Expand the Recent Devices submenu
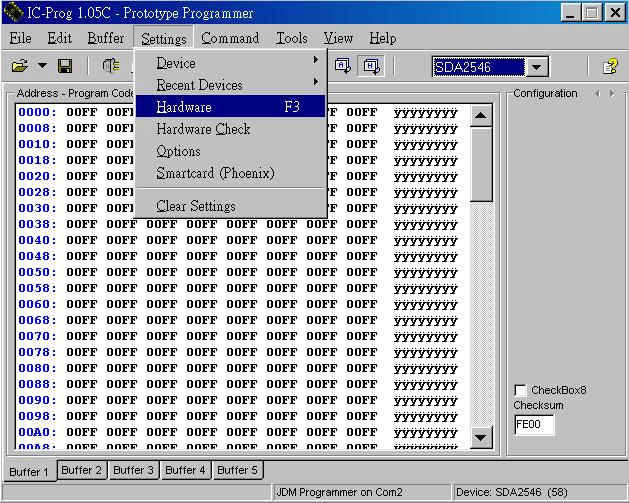The image size is (629, 503). point(230,85)
